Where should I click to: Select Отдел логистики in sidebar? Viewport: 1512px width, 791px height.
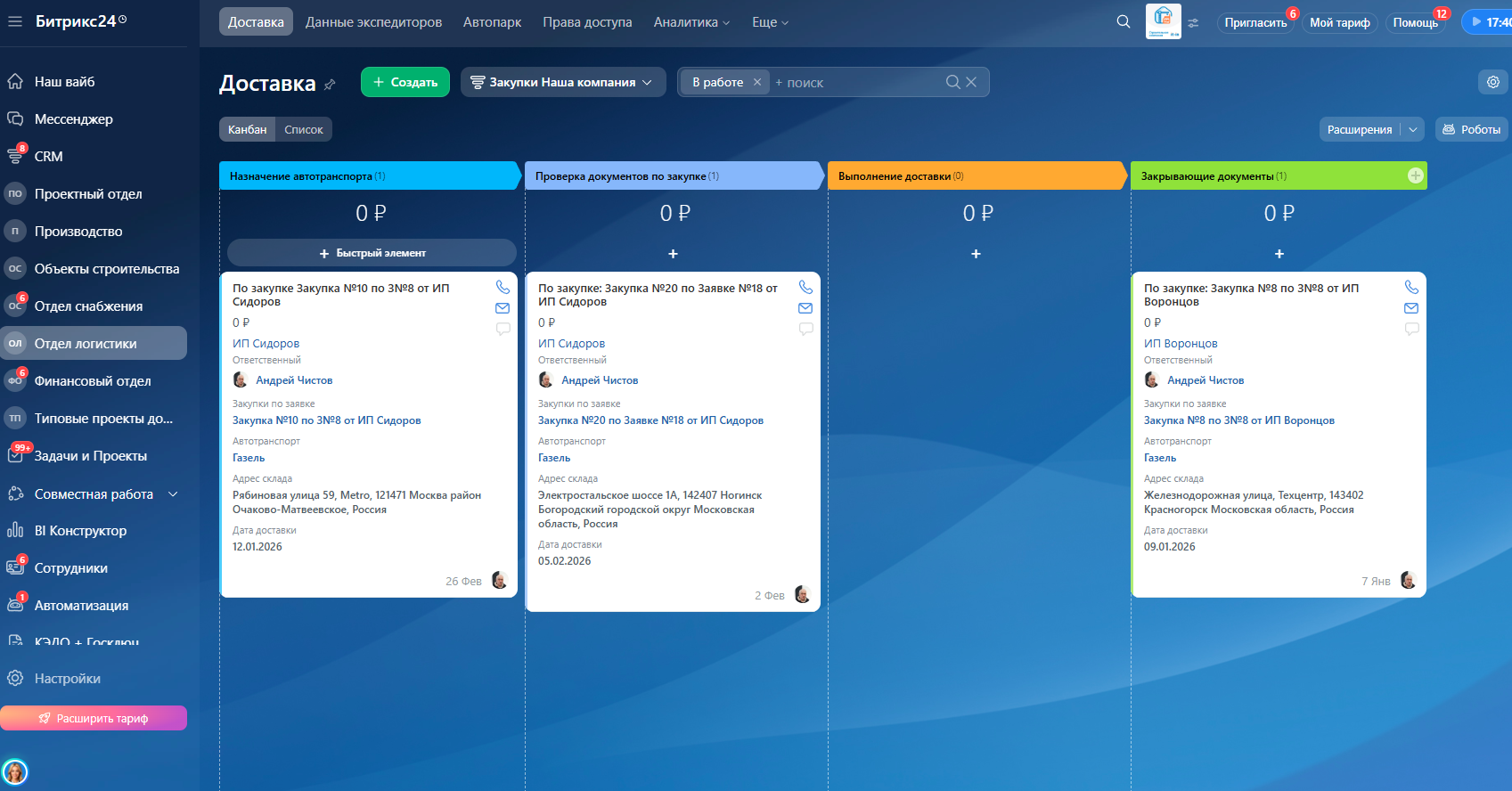(94, 343)
